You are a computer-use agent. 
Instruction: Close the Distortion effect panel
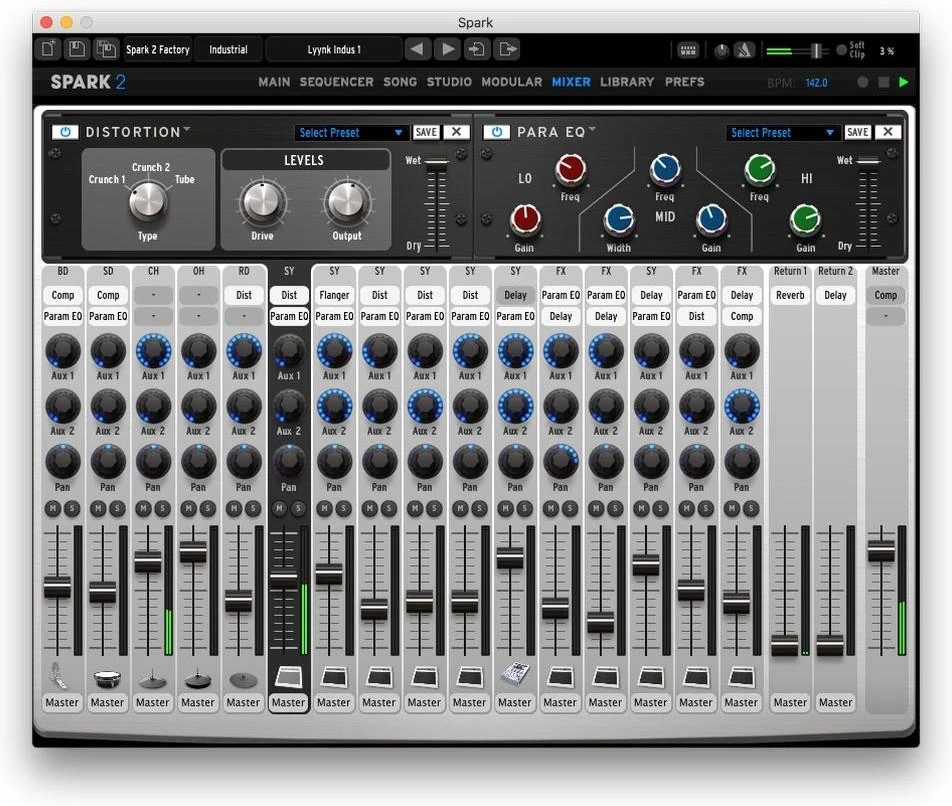(457, 132)
